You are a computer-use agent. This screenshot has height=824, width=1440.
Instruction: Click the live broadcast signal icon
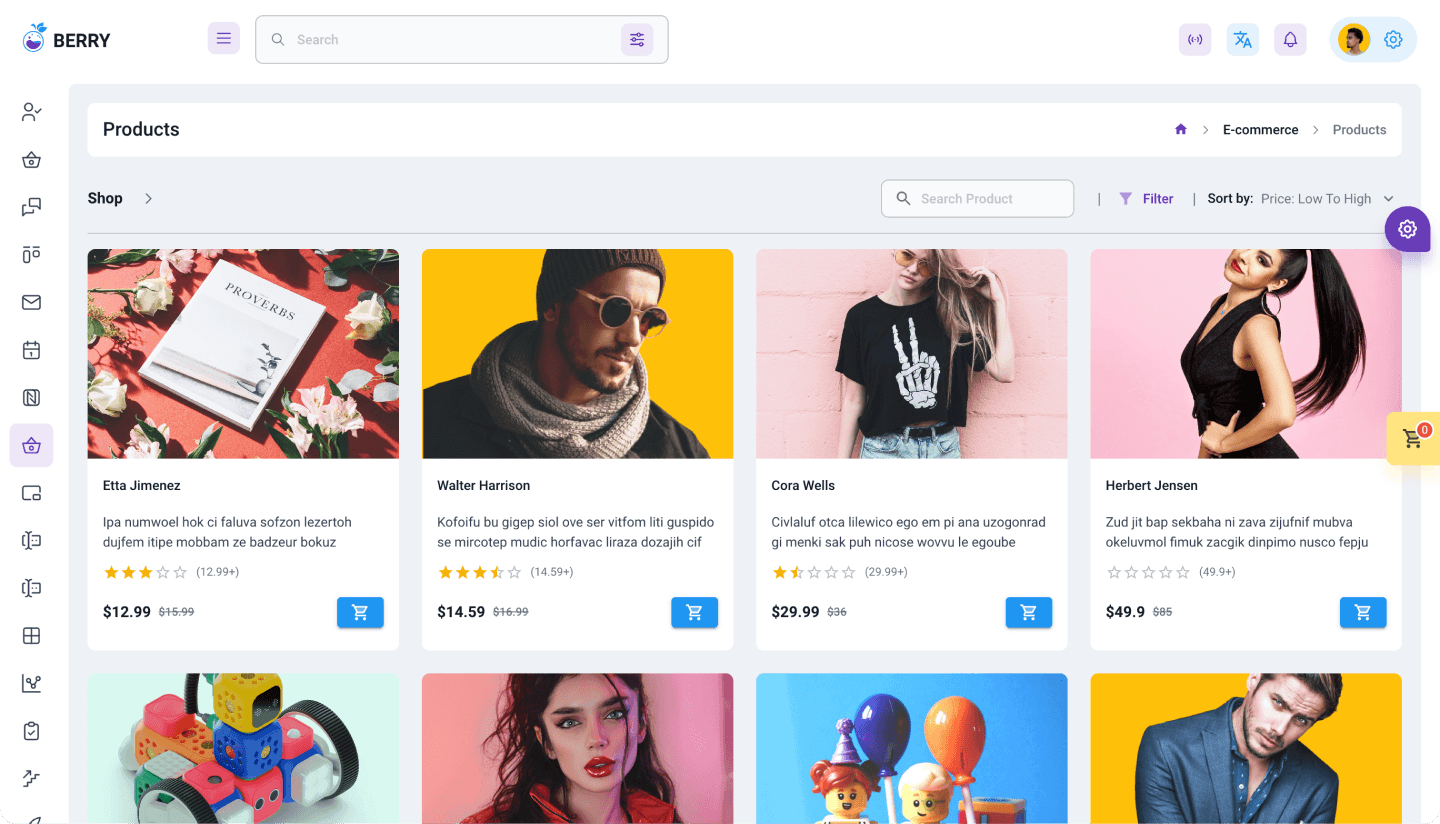pyautogui.click(x=1195, y=40)
